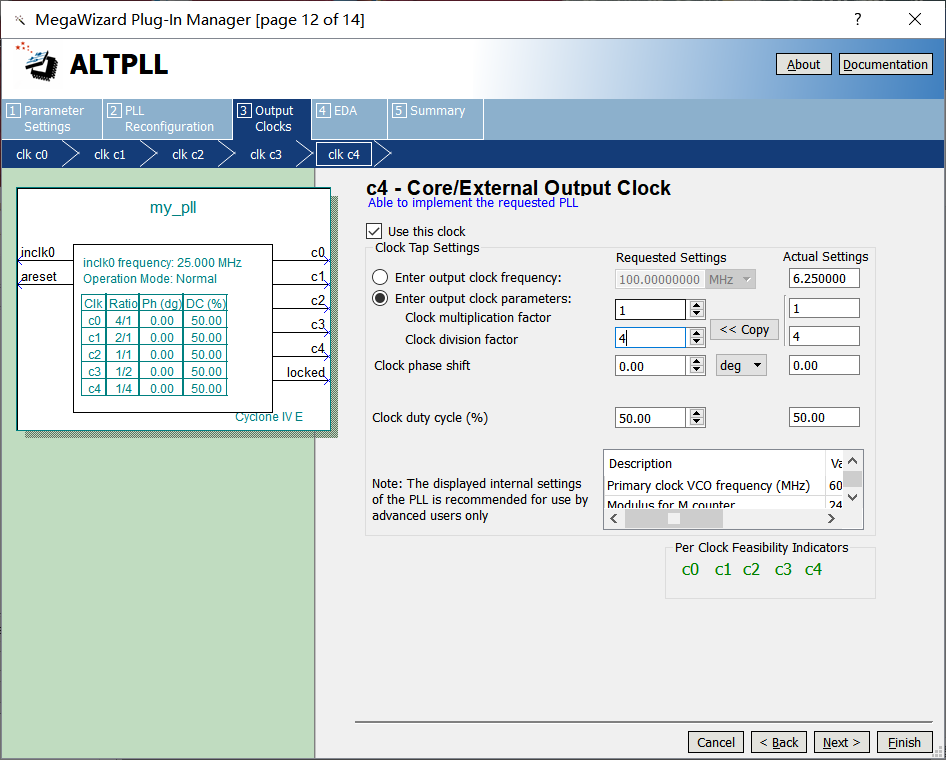Click the actual duty cycle 50.00 field
Screen dimensions: 946x760
824,417
